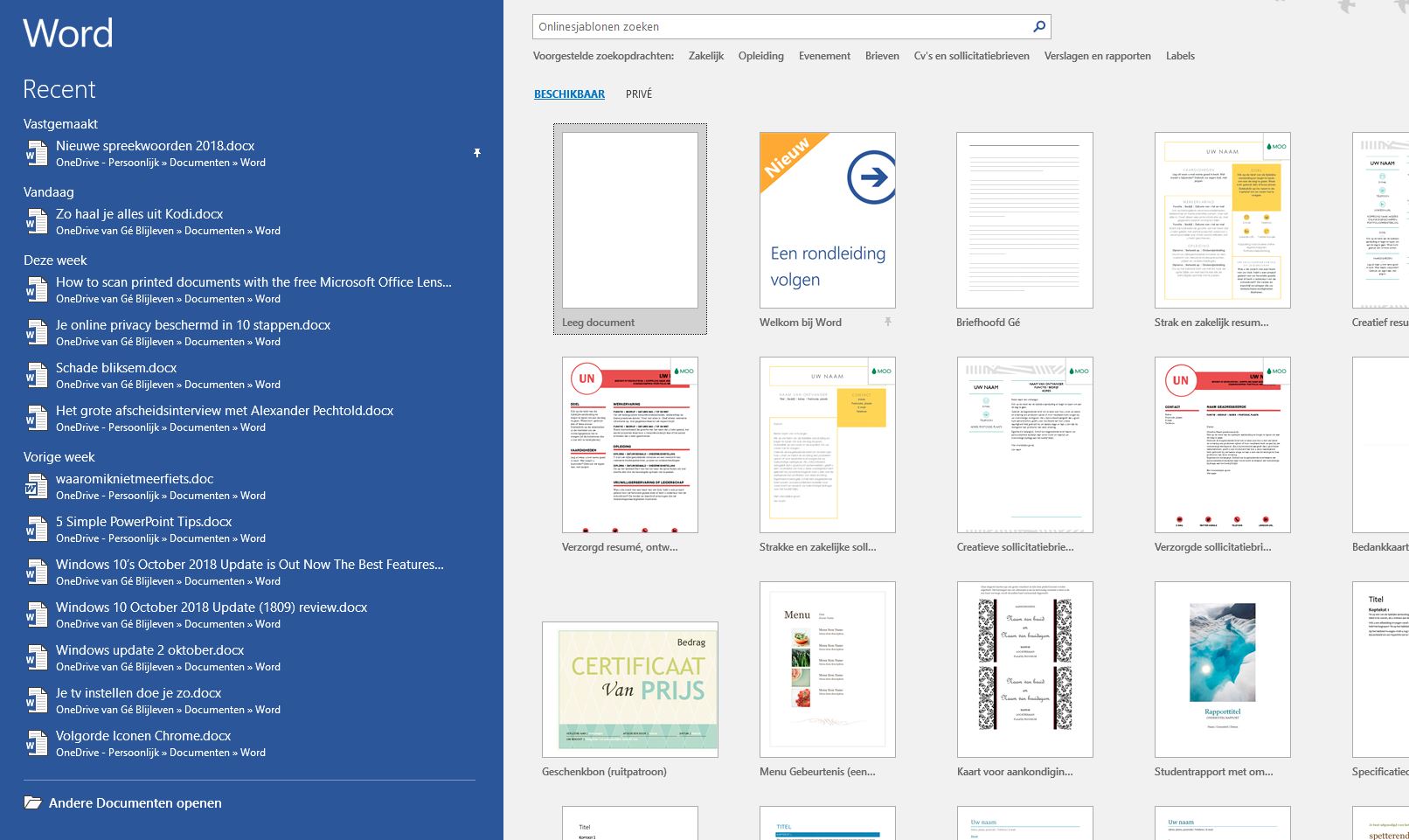Click Word icon of How to scan printed documents

36,289
